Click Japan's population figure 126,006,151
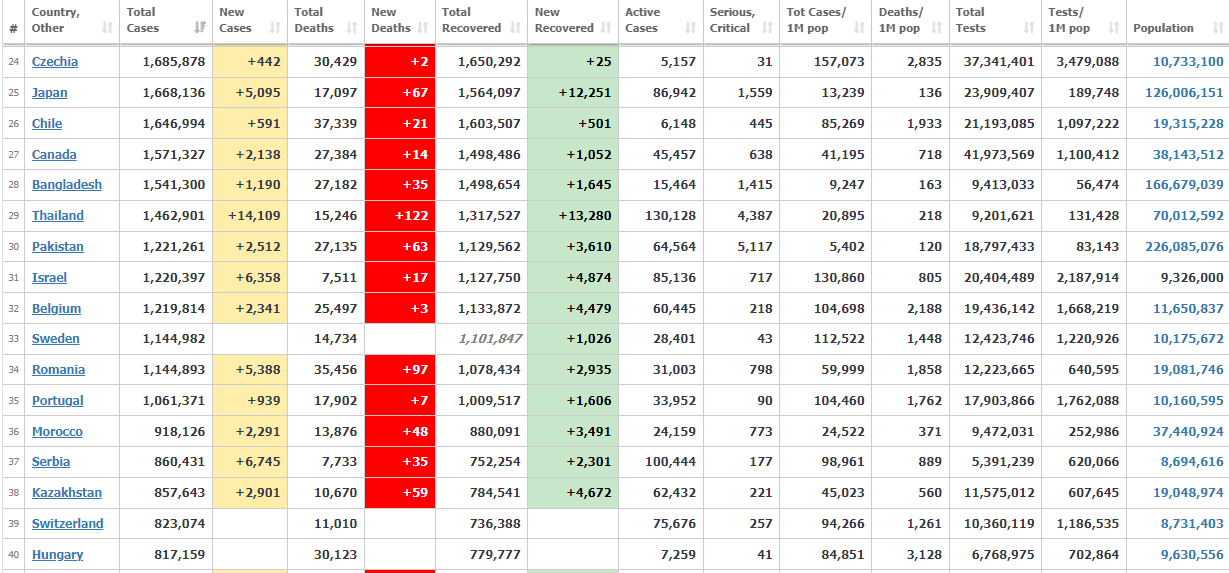 (x=1187, y=93)
